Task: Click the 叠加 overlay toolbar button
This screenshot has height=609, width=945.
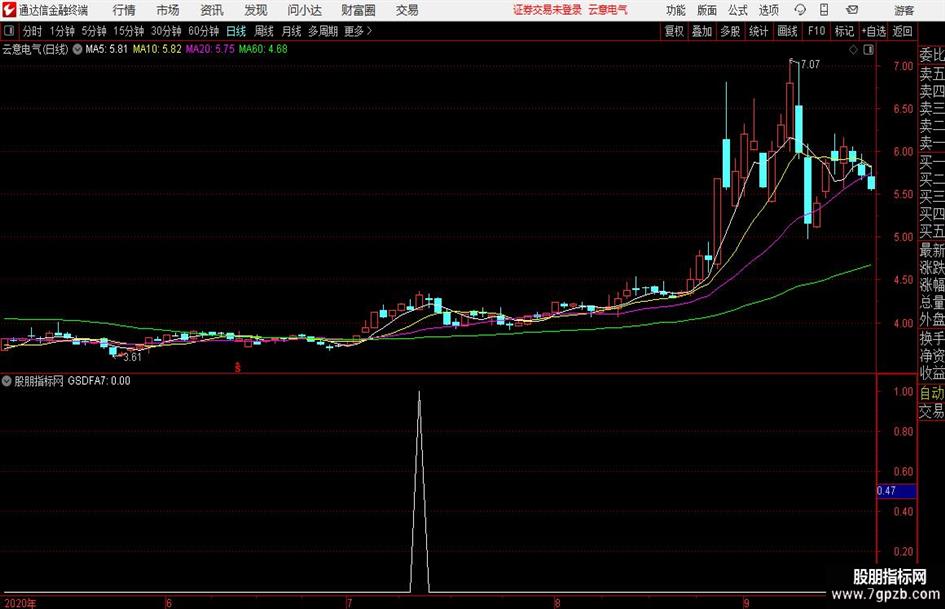Action: [x=702, y=31]
